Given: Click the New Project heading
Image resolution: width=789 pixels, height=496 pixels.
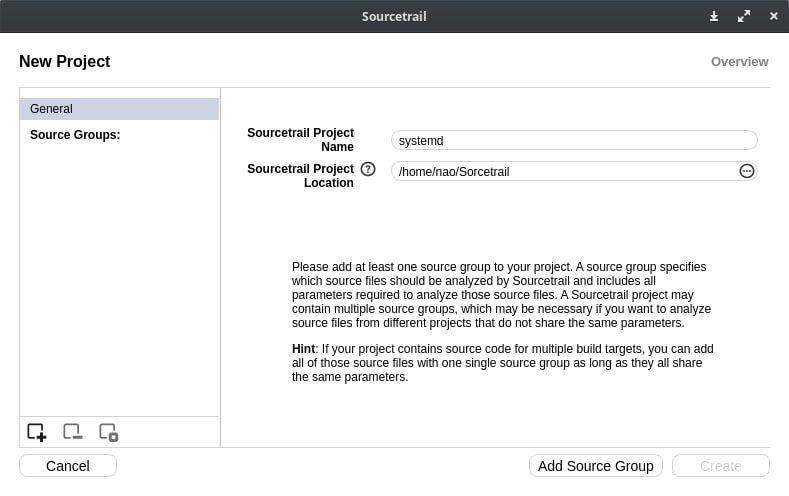Looking at the screenshot, I should (65, 62).
